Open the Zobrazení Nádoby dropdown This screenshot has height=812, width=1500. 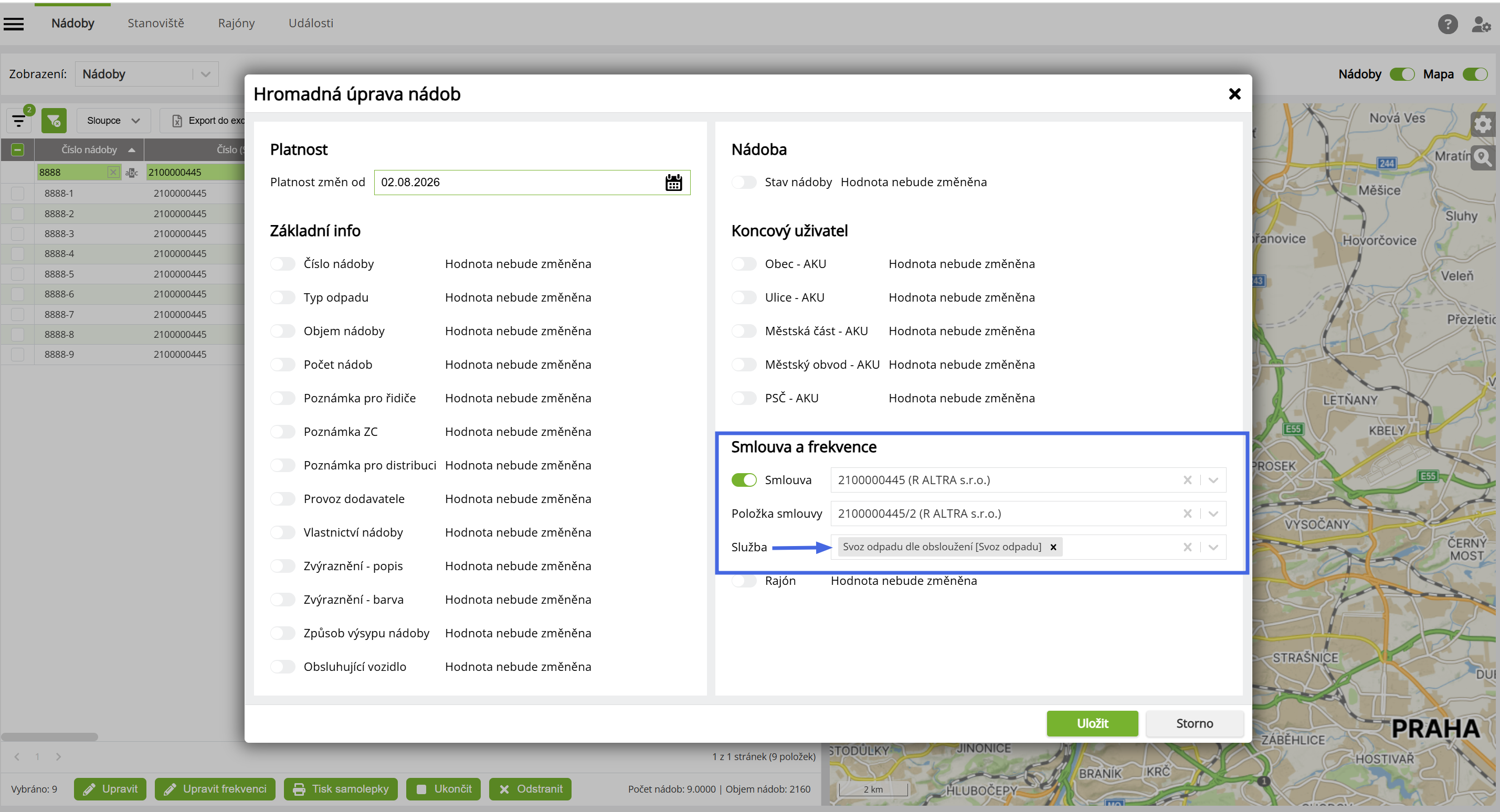click(147, 74)
